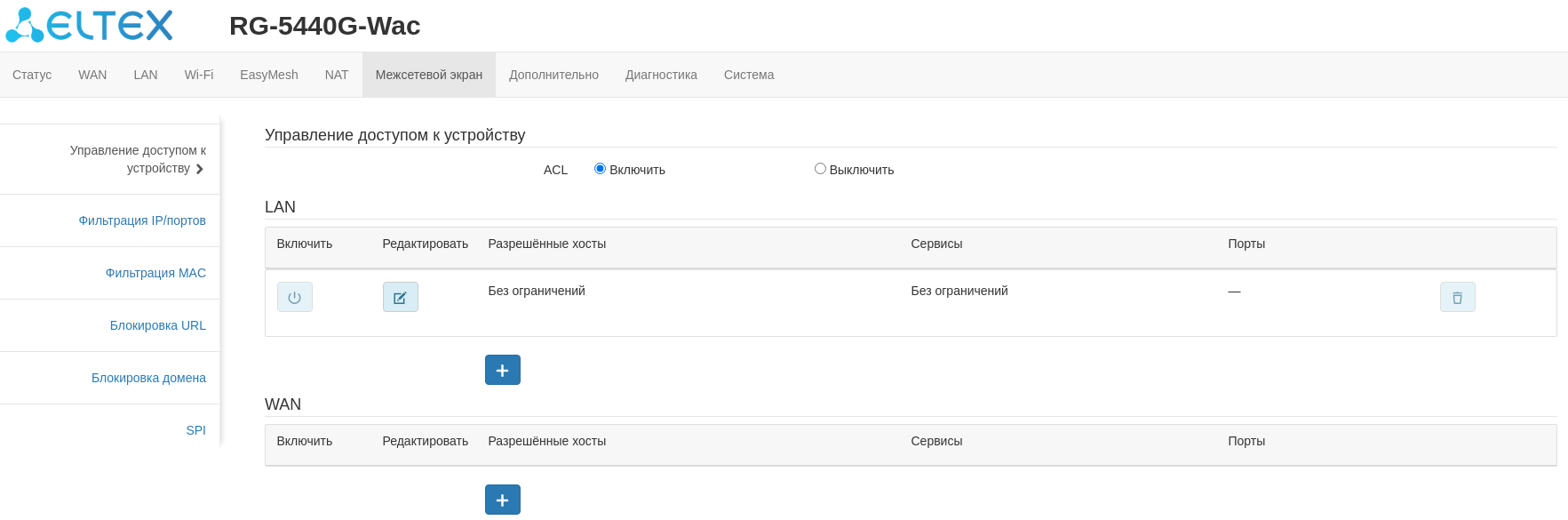Delete the LAN rule with trash icon
This screenshot has width=1568, height=520.
1457,297
